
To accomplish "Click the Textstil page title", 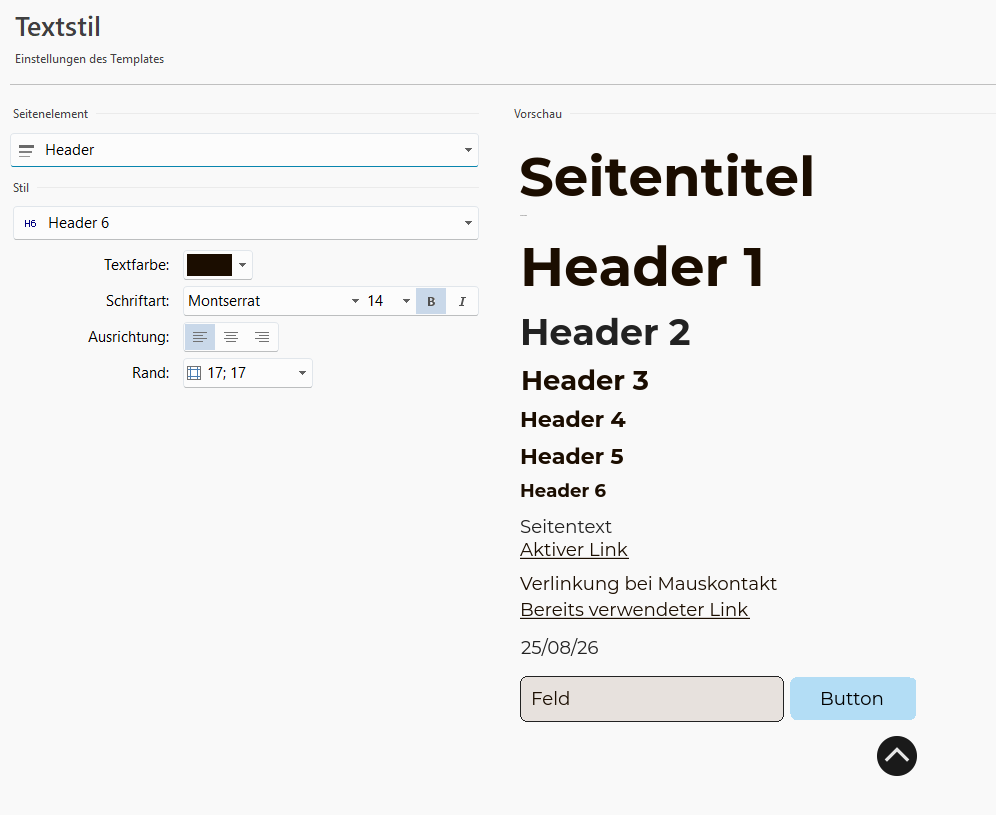I will click(58, 27).
